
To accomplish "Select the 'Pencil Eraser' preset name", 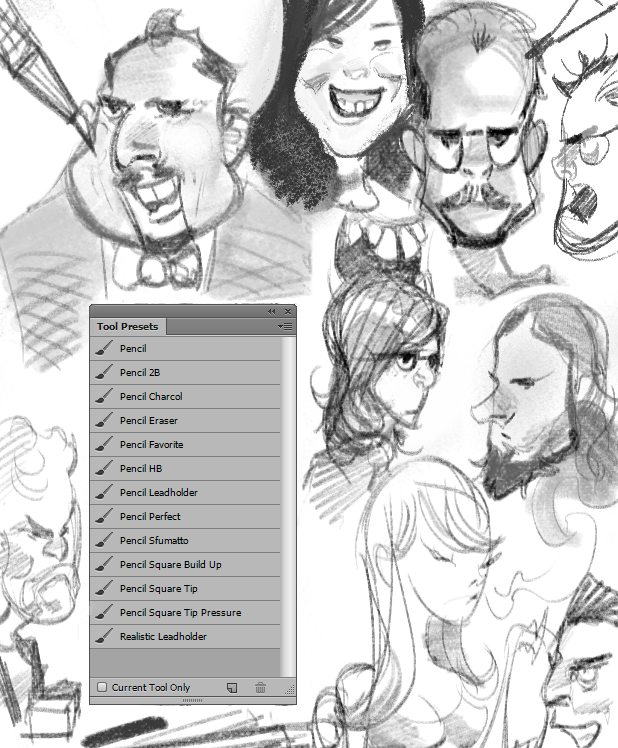I will [149, 421].
